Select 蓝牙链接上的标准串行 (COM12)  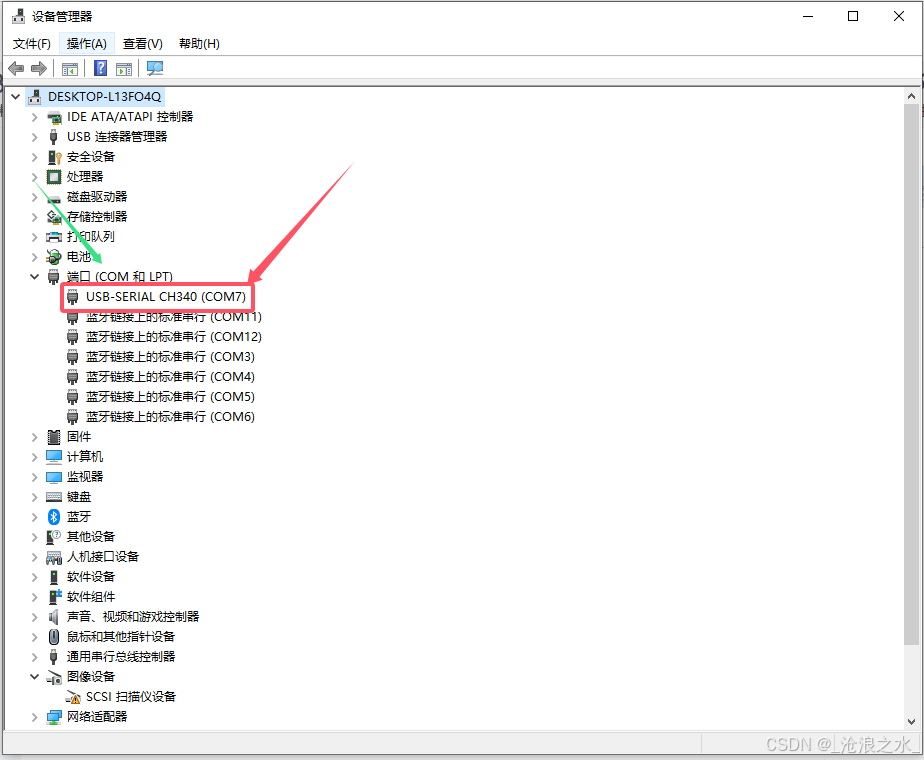174,337
